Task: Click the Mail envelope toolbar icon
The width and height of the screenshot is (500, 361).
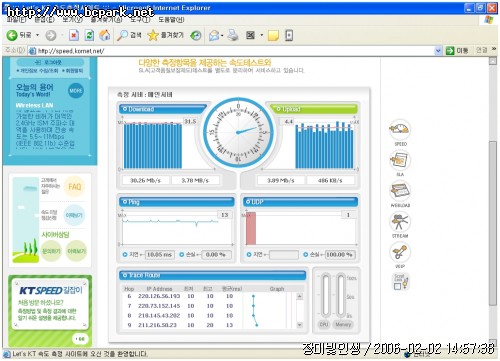Action: pyautogui.click(x=214, y=35)
